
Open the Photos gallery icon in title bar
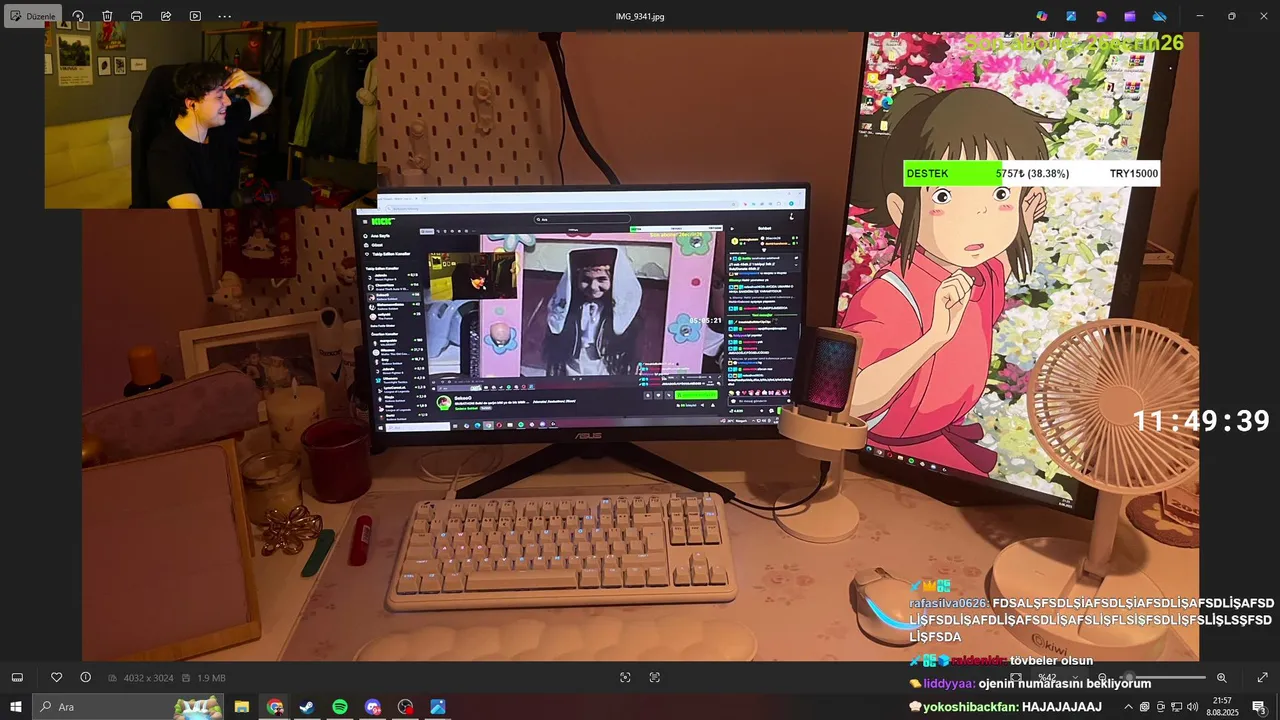[x=1071, y=16]
